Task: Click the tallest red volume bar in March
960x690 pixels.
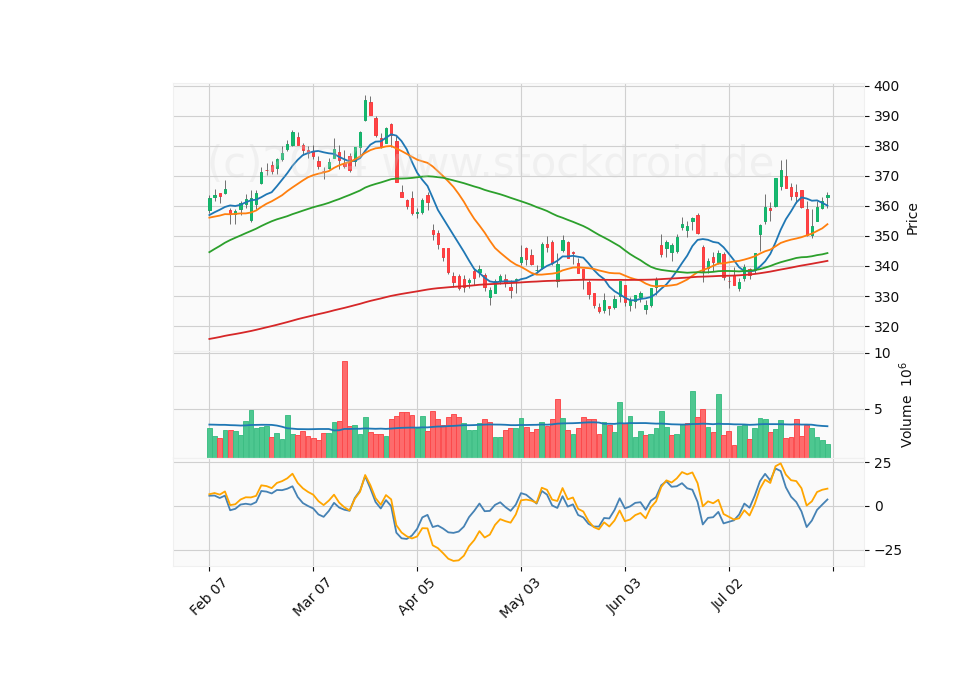Action: click(x=345, y=410)
